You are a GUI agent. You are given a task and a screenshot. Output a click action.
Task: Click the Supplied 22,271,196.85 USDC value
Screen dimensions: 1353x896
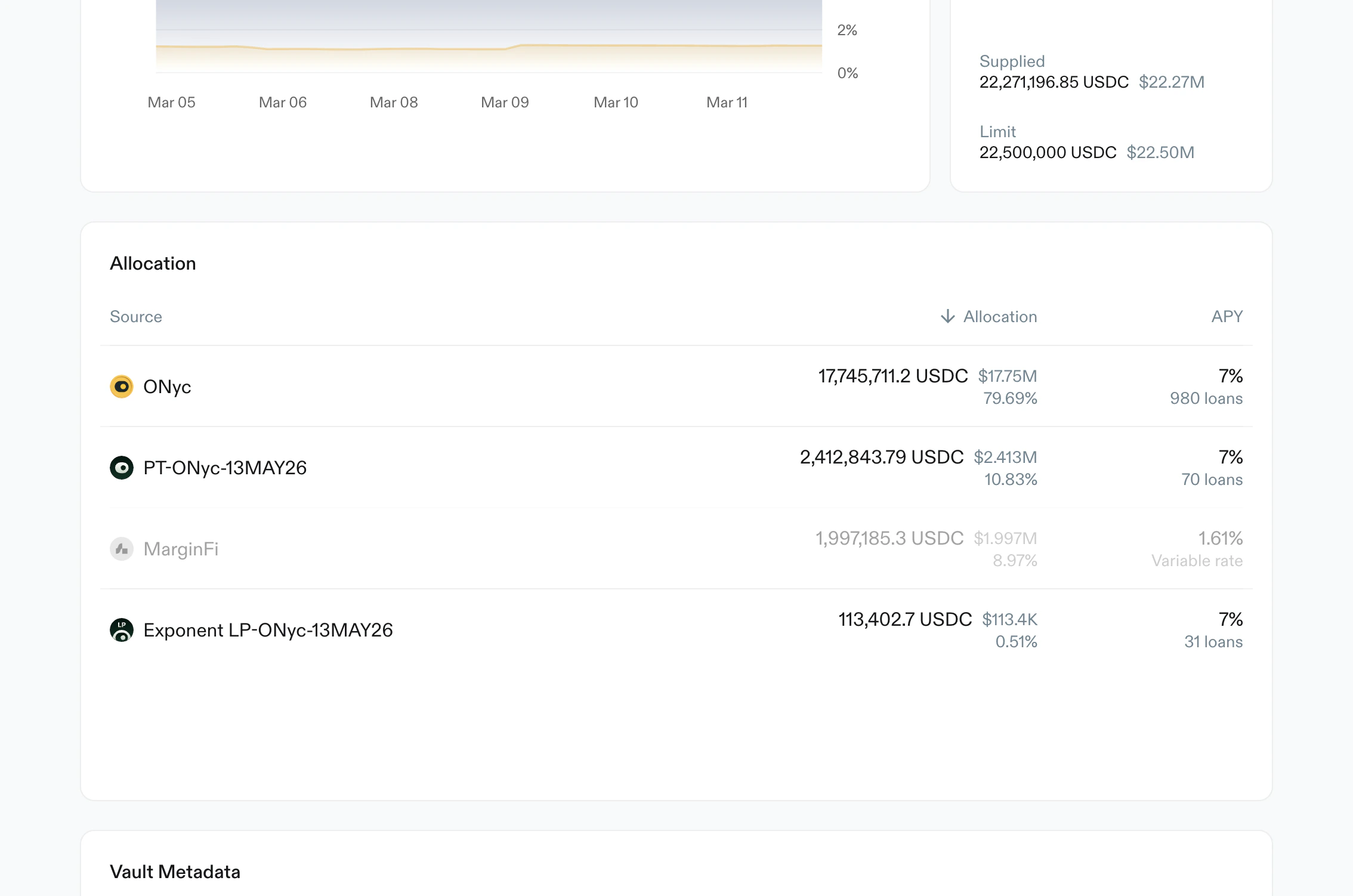pyautogui.click(x=1054, y=82)
